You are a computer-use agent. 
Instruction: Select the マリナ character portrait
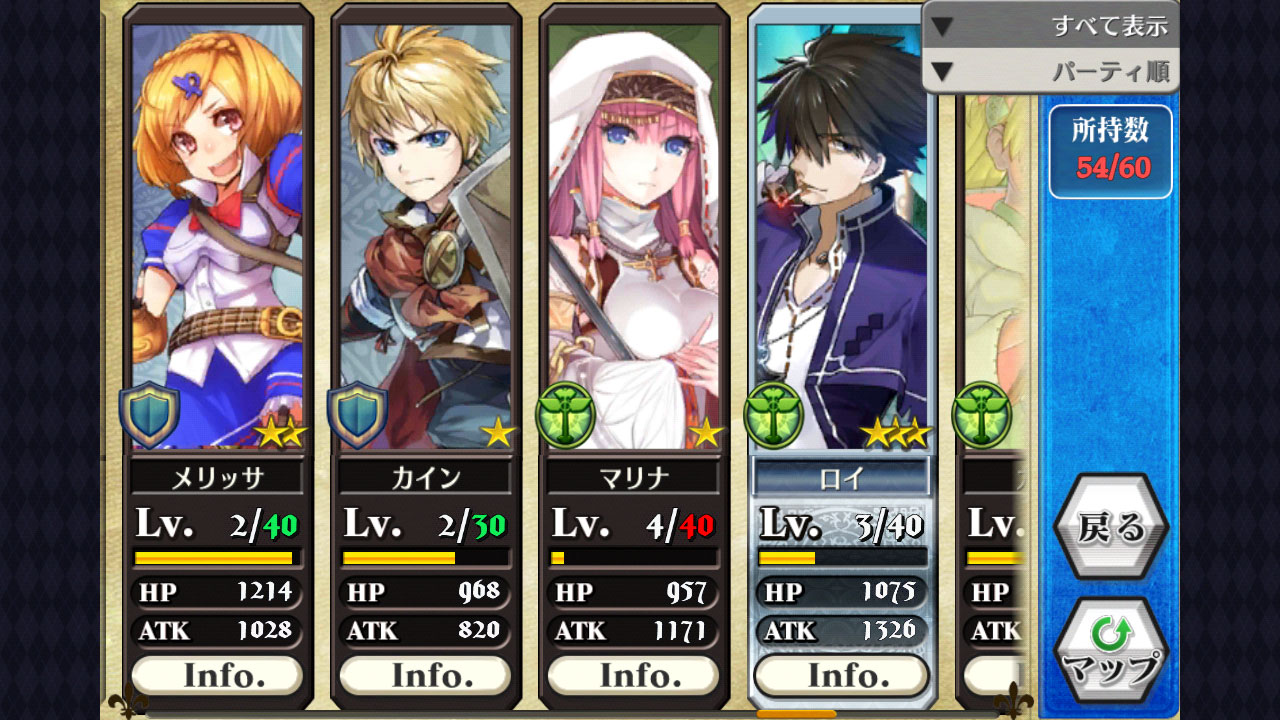(x=633, y=236)
